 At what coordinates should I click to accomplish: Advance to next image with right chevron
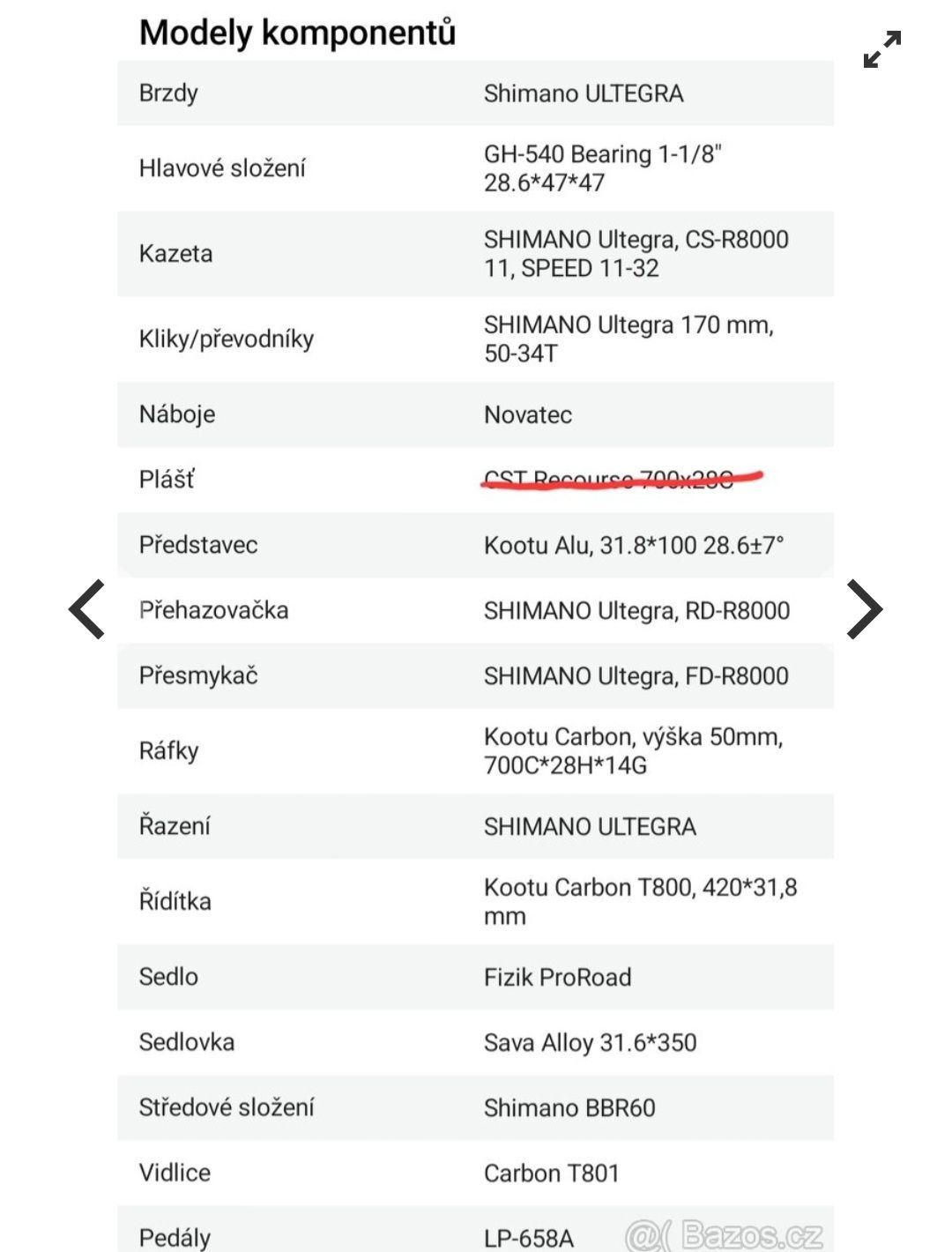(x=864, y=609)
